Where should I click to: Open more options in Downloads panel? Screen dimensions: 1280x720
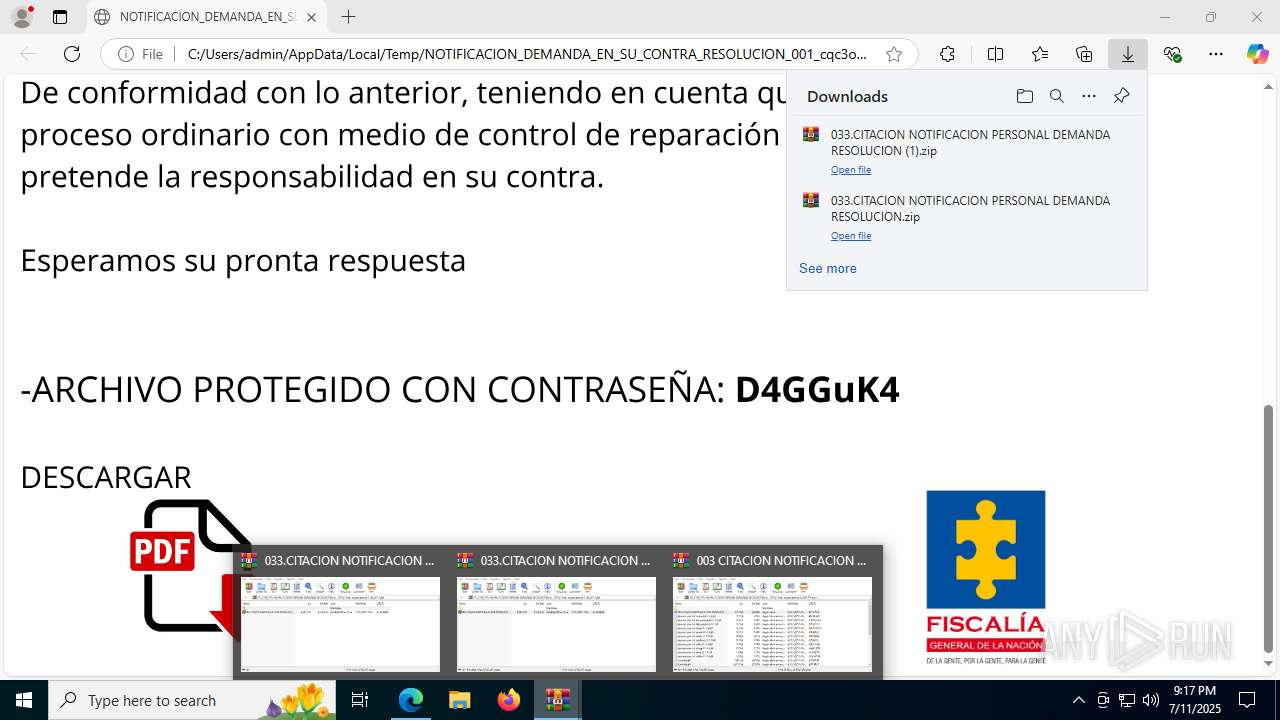click(x=1089, y=96)
